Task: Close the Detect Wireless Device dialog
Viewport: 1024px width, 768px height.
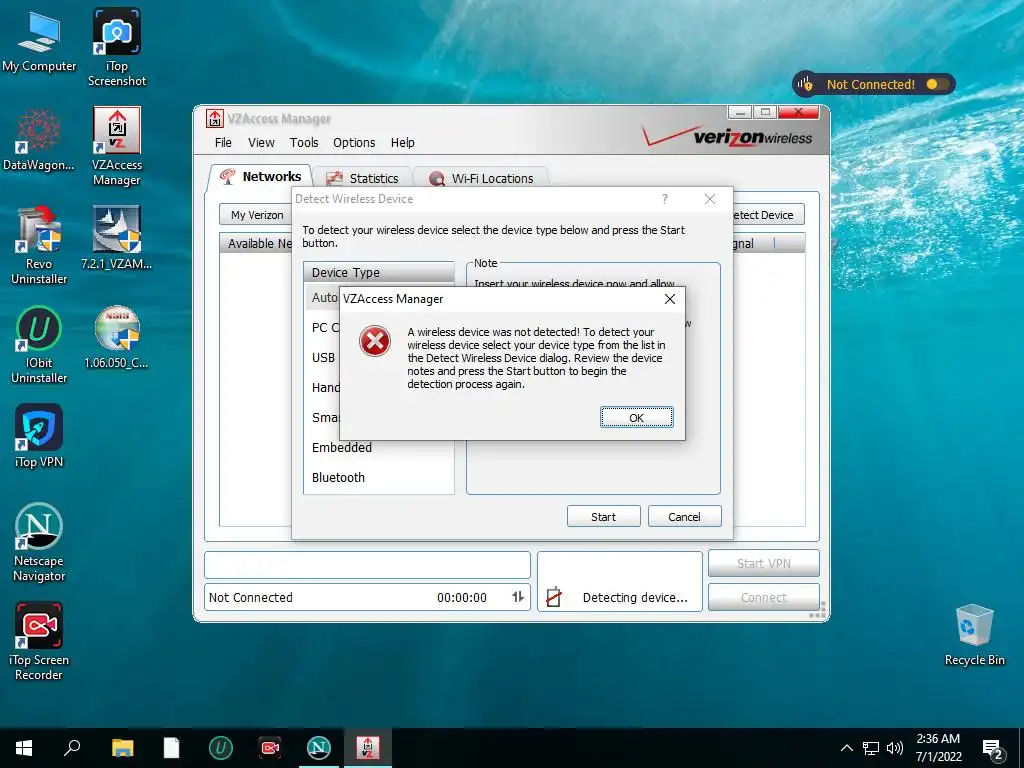Action: pyautogui.click(x=710, y=199)
